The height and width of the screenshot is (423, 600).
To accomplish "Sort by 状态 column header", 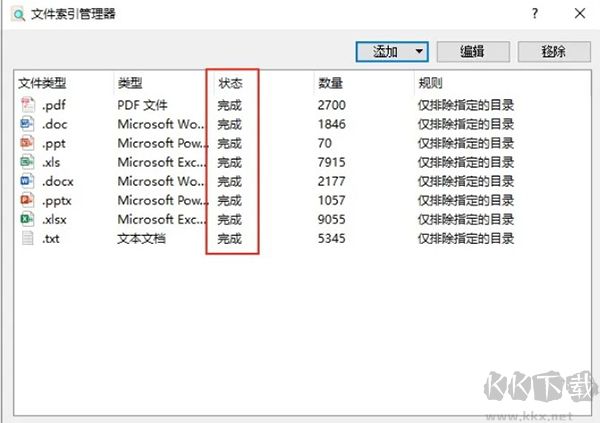I will coord(230,83).
